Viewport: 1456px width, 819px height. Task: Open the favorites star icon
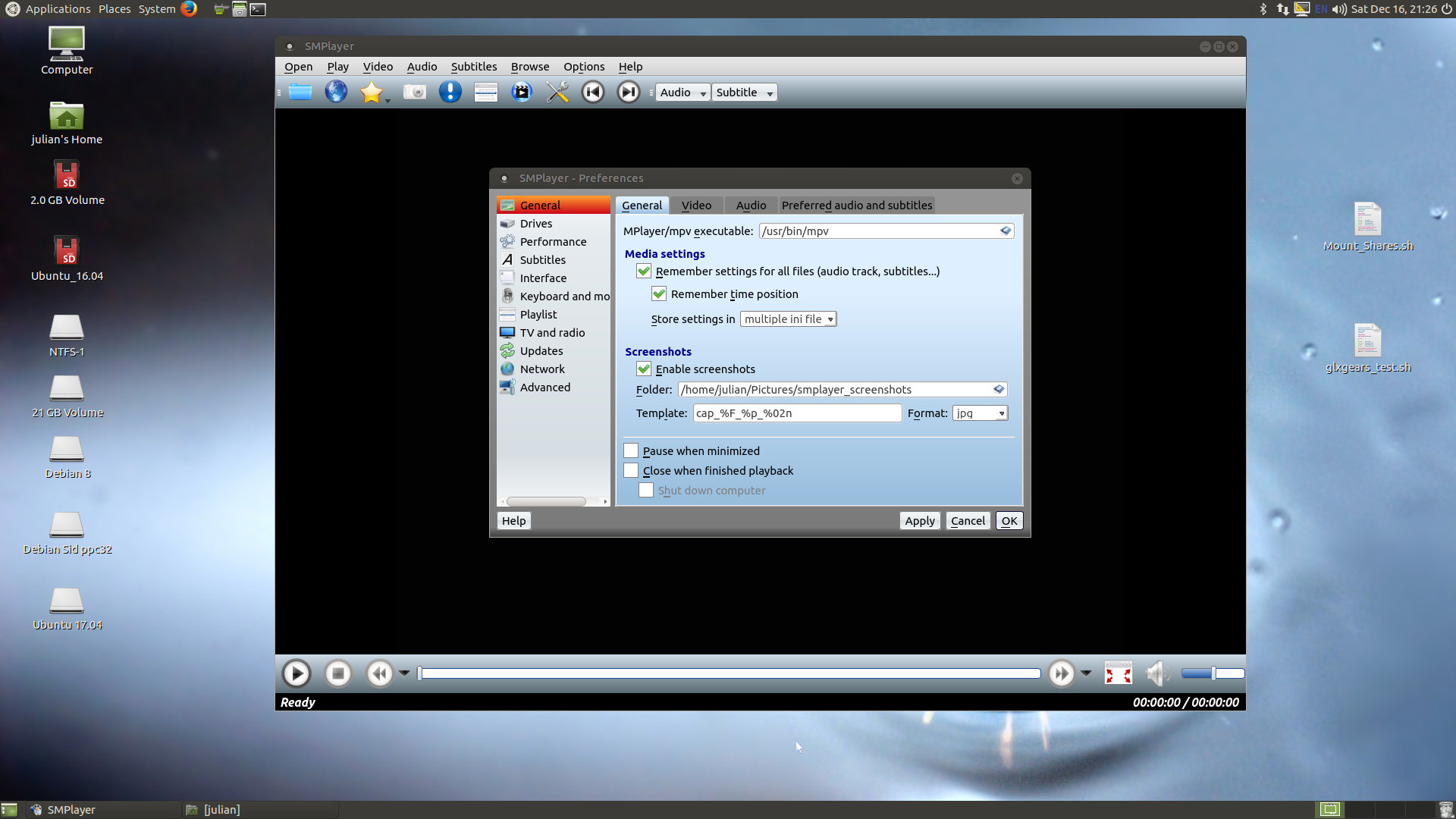(371, 93)
